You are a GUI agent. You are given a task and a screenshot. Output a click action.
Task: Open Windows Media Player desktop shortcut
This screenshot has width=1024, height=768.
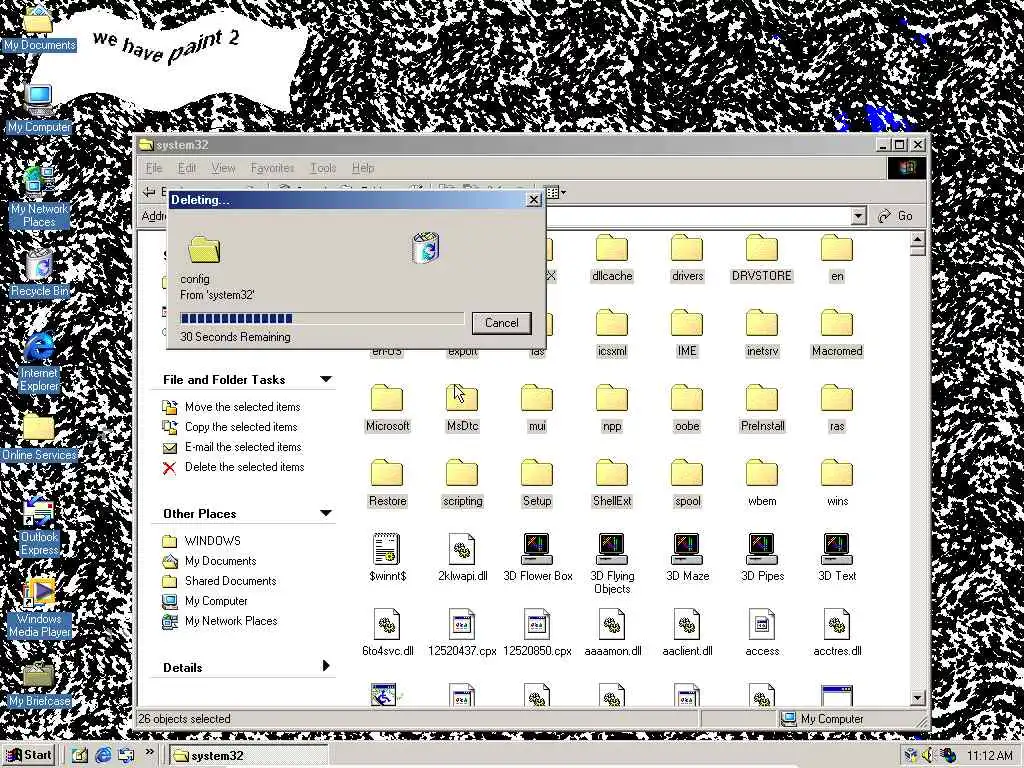[x=39, y=608]
